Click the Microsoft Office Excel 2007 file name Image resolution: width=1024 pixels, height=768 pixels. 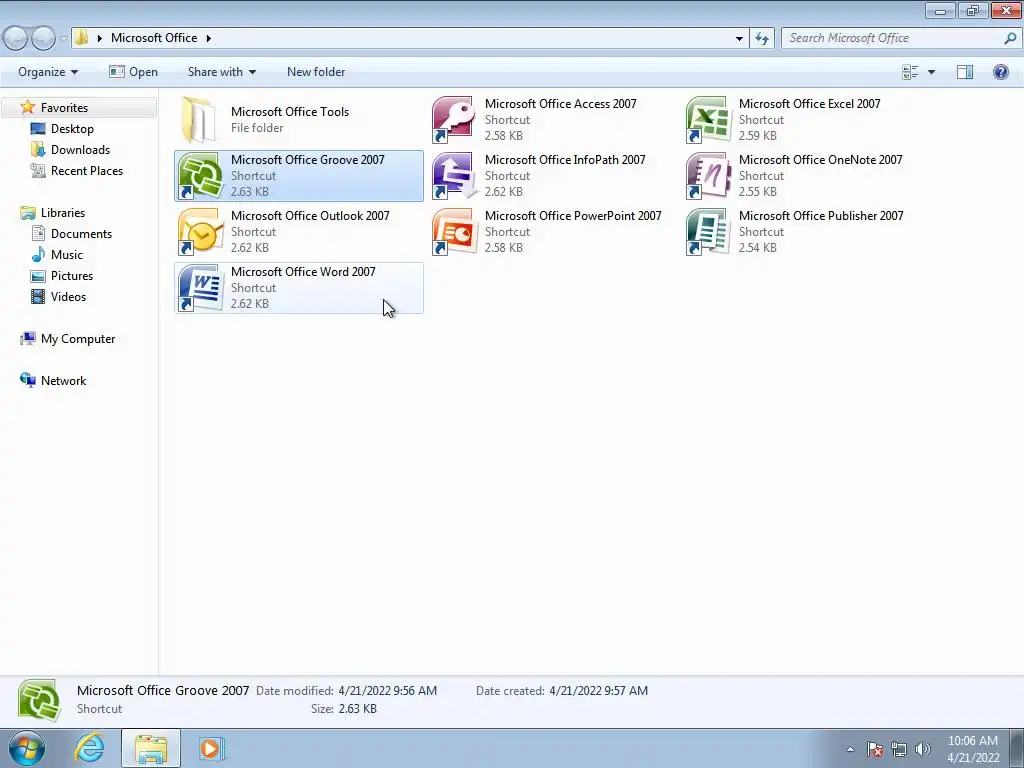tap(809, 104)
